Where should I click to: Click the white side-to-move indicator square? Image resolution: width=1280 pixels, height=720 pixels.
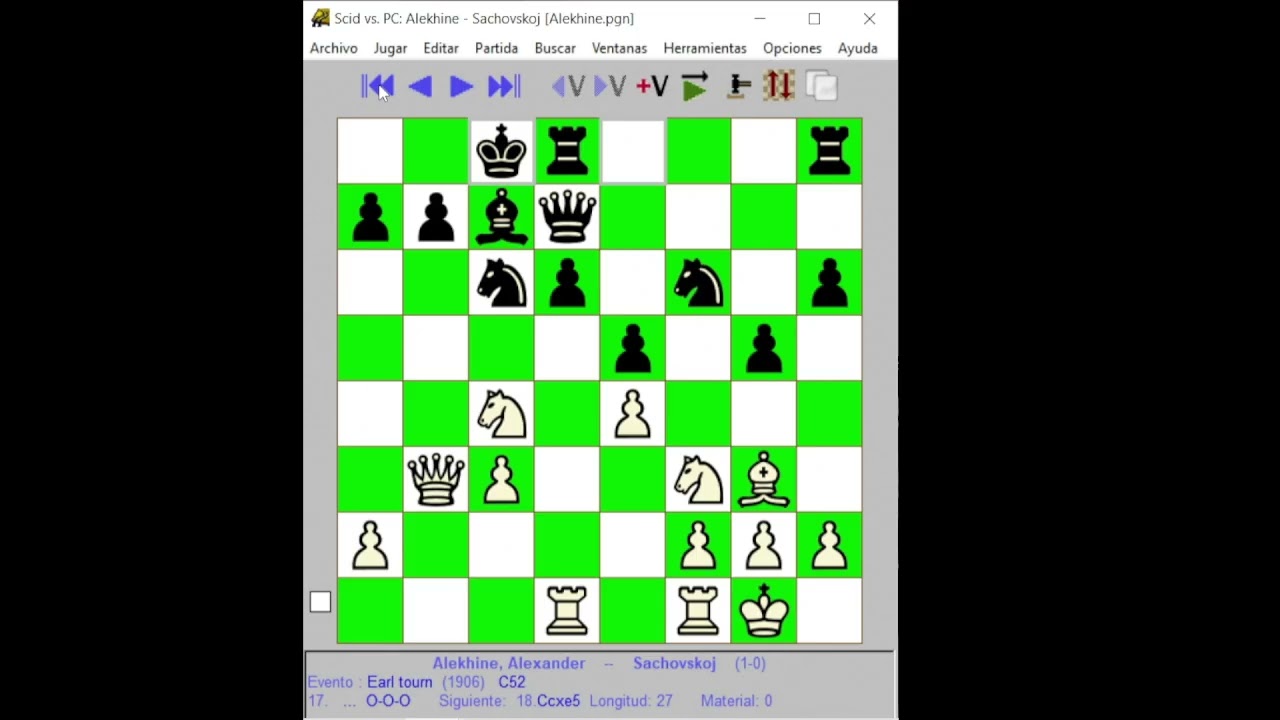coord(320,602)
